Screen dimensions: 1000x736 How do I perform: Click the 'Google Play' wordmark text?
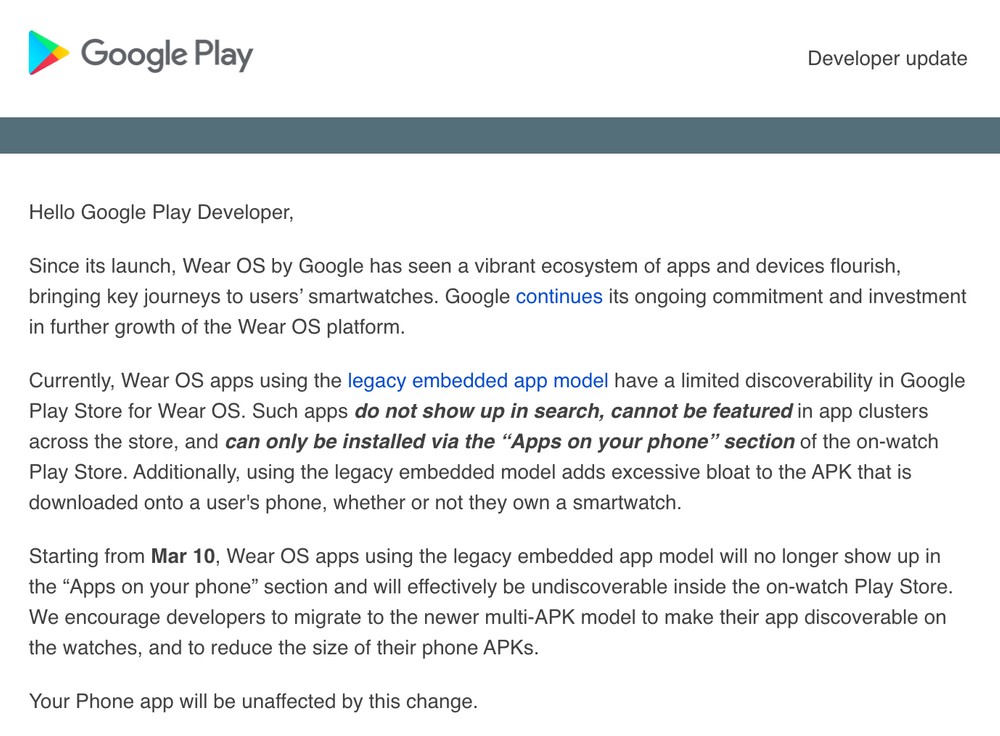167,54
